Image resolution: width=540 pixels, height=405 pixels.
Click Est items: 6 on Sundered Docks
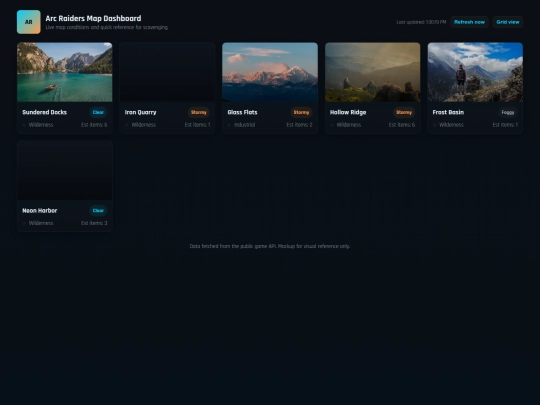point(94,125)
